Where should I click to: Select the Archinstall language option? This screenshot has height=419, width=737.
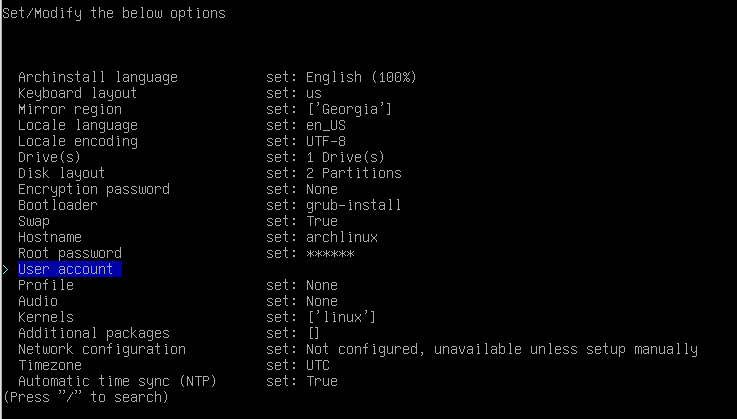click(97, 77)
